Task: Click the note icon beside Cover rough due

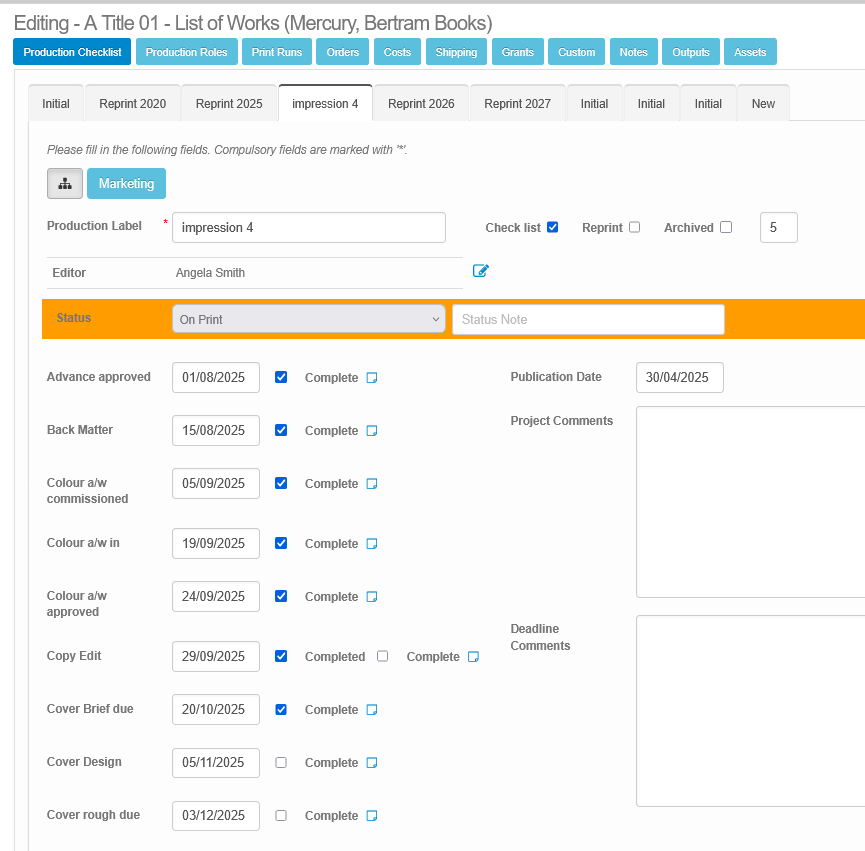Action: point(371,815)
